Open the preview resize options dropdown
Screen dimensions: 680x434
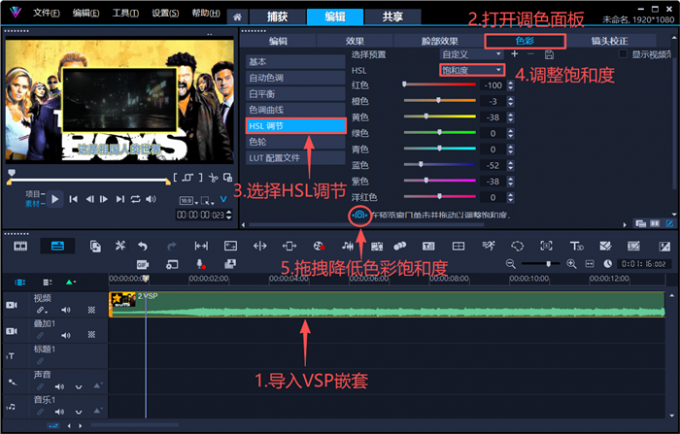207,201
